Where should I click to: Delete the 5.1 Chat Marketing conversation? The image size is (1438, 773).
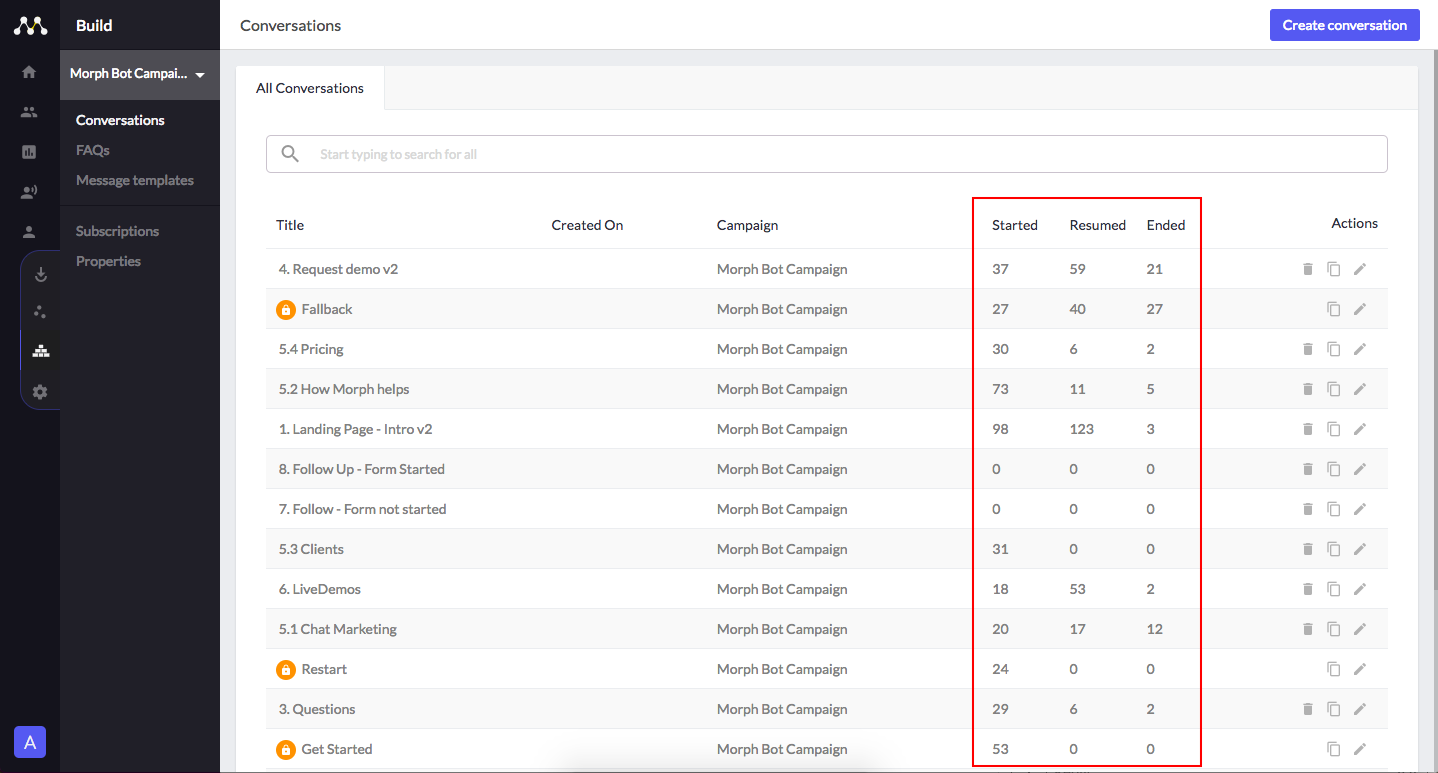(x=1307, y=629)
